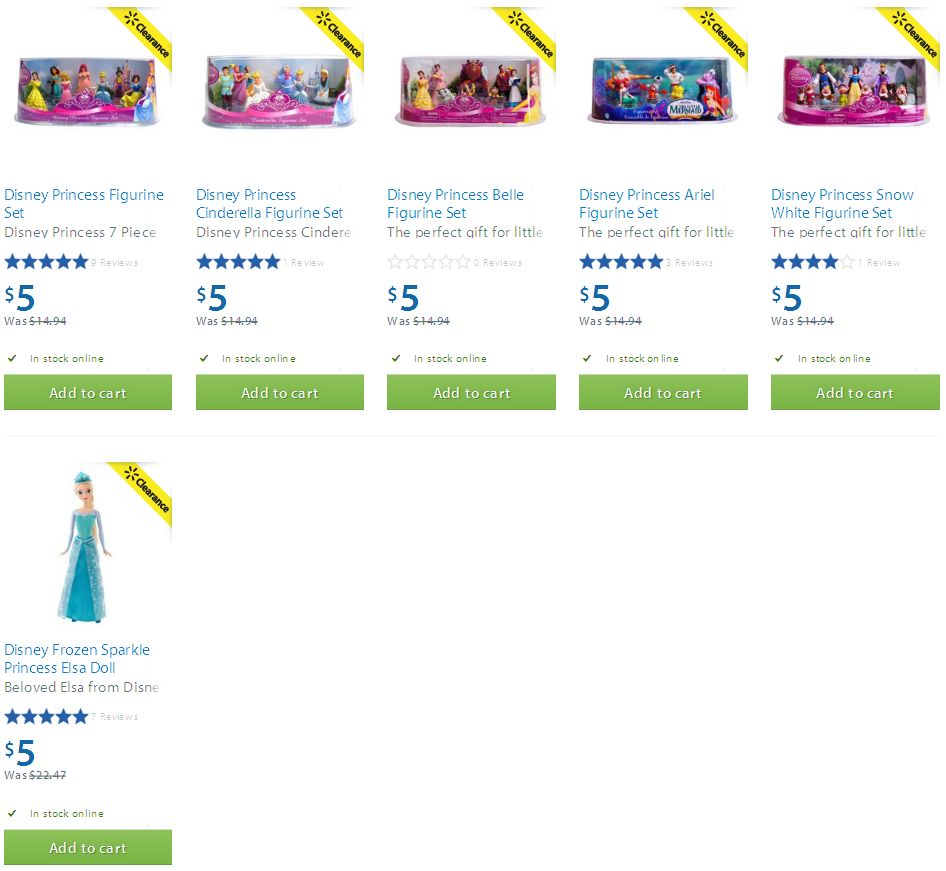946x871 pixels.
Task: Click the Clearance badge on Disney Princess Figurine Set
Action: coord(144,37)
